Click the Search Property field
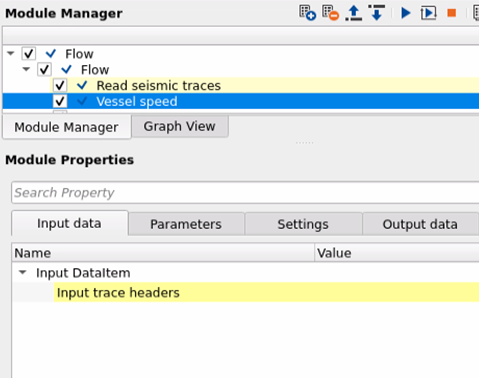479x378 pixels. pyautogui.click(x=245, y=193)
